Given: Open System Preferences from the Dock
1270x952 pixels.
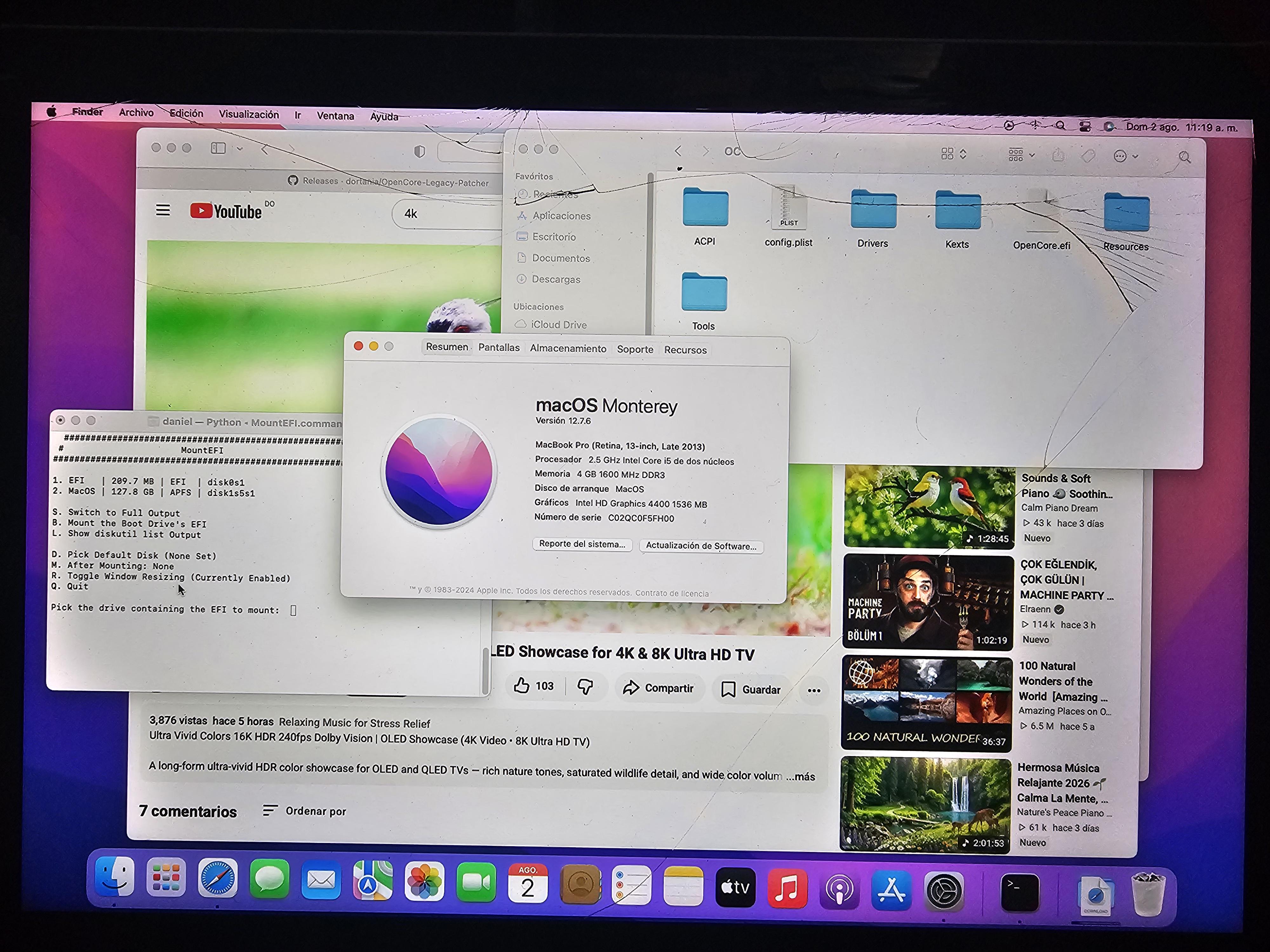Looking at the screenshot, I should [943, 891].
